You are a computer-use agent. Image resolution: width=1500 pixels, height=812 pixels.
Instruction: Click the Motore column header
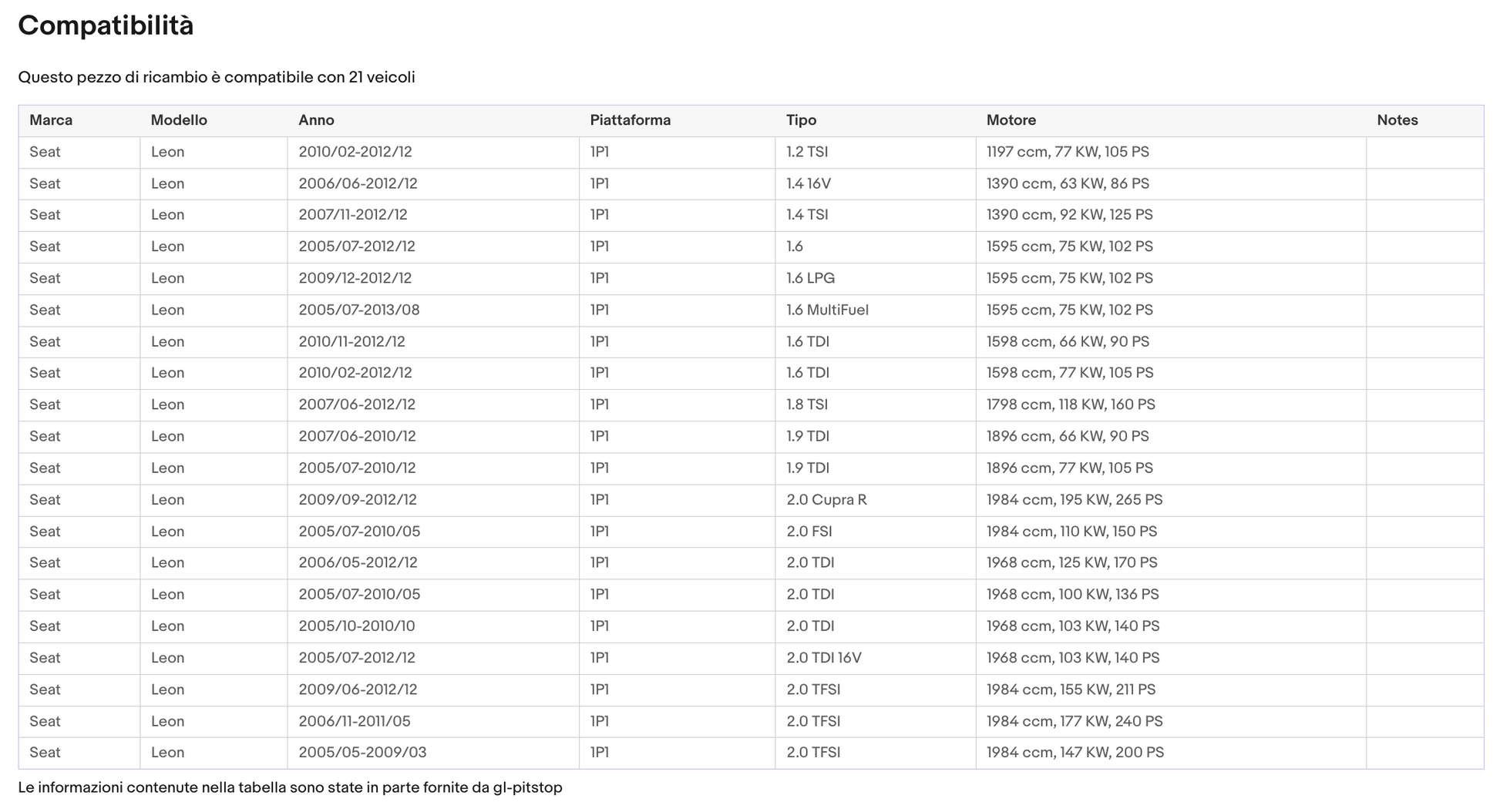click(x=1011, y=120)
